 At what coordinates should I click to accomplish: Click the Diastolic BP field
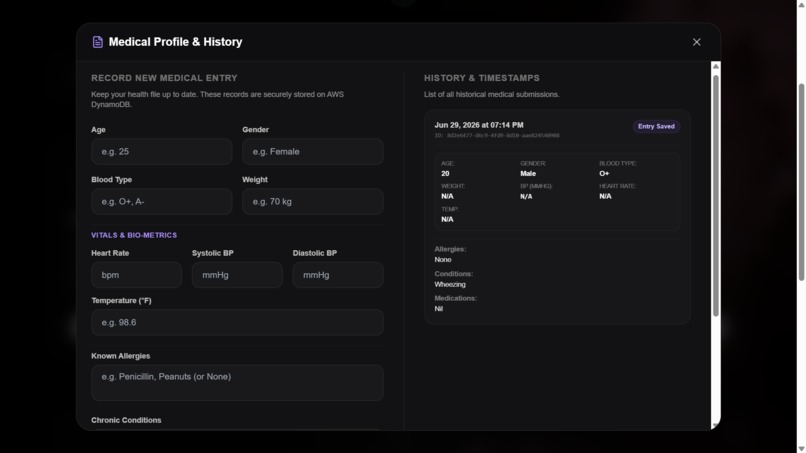(338, 275)
